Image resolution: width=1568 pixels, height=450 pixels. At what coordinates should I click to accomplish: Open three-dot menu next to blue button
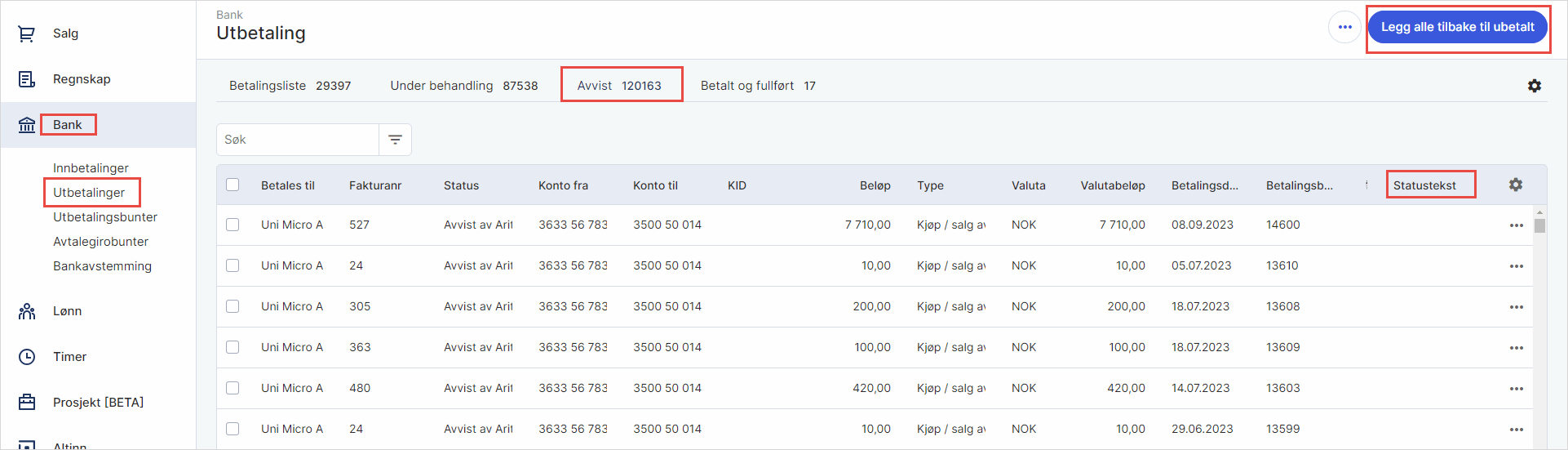tap(1344, 27)
